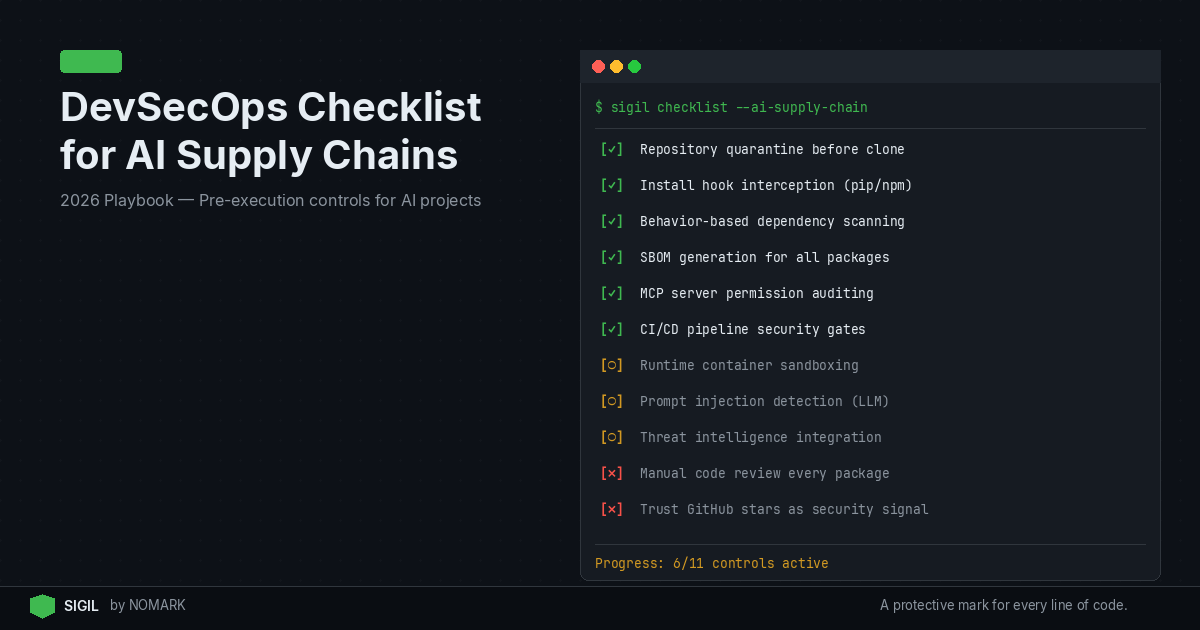Viewport: 1200px width, 630px height.
Task: Click the green tag pill above the title
Action: click(x=91, y=62)
